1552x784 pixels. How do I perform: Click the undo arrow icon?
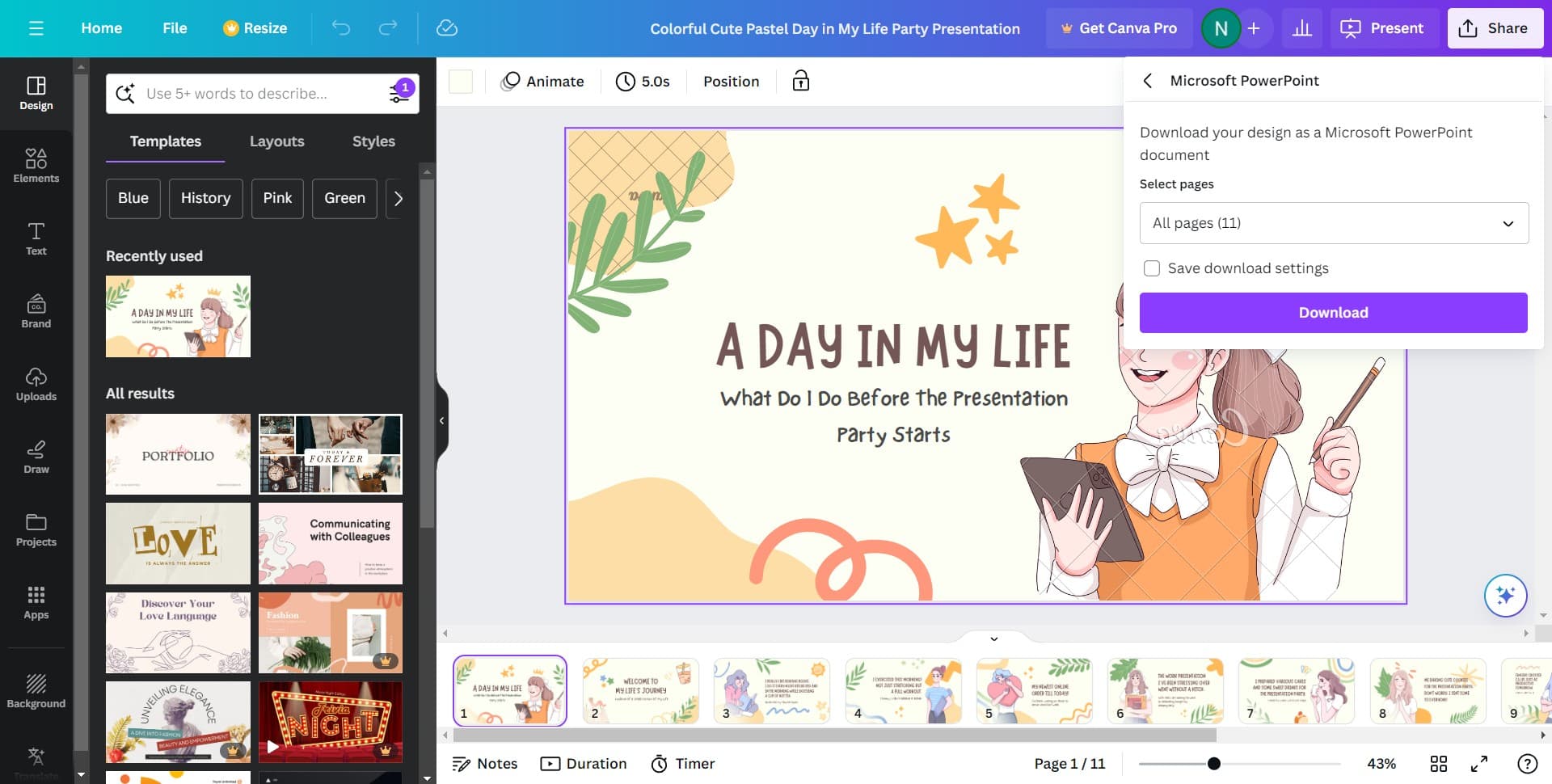pyautogui.click(x=341, y=28)
